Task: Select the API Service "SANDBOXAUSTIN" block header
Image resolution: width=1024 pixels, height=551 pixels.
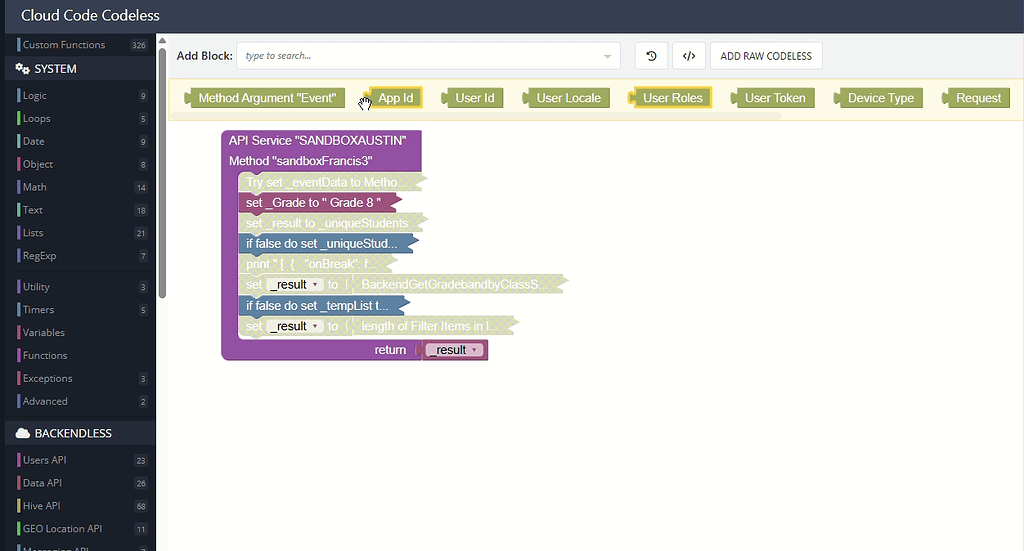Action: pyautogui.click(x=317, y=140)
